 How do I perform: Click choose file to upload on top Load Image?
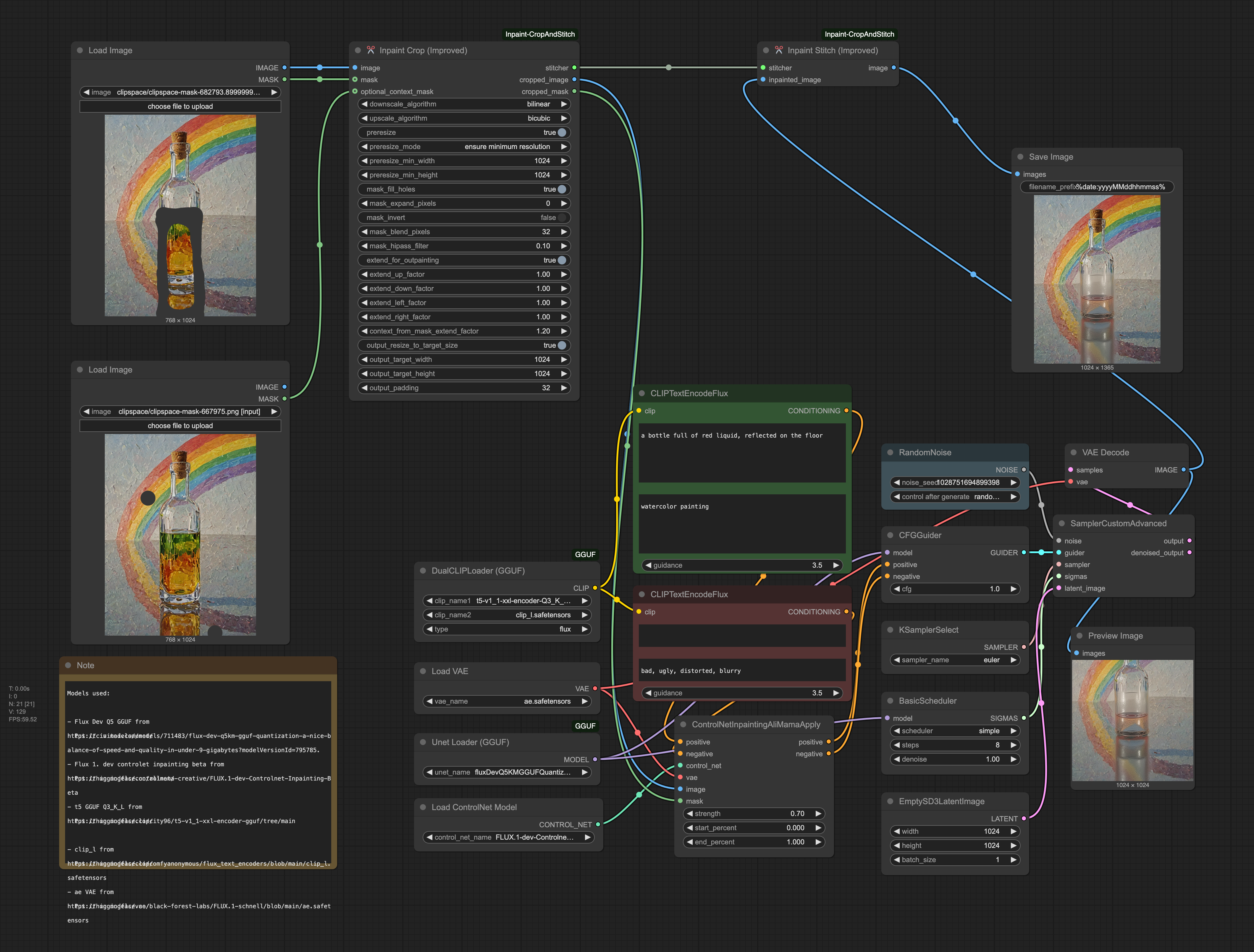coord(180,106)
